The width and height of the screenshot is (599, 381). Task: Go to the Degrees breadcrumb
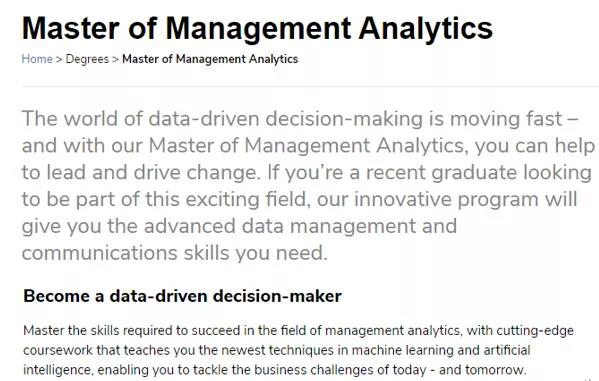coord(87,60)
